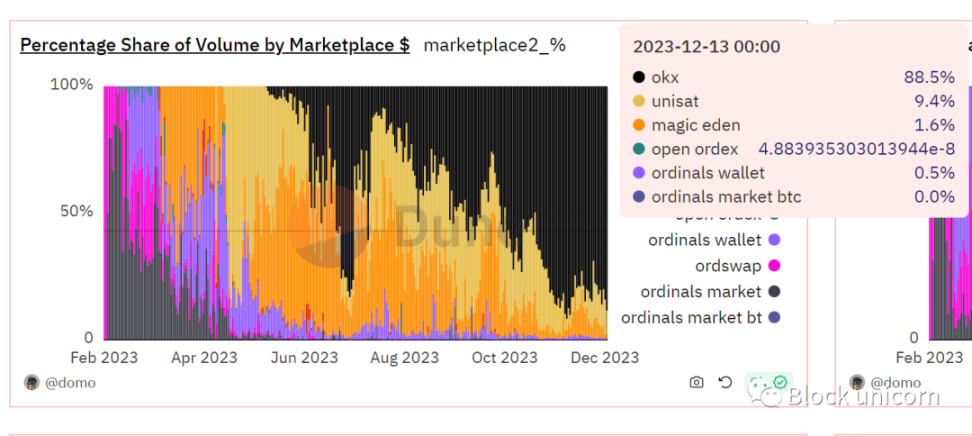972x436 pixels.
Task: Click the unisat 9.4% tooltip row
Action: point(793,101)
